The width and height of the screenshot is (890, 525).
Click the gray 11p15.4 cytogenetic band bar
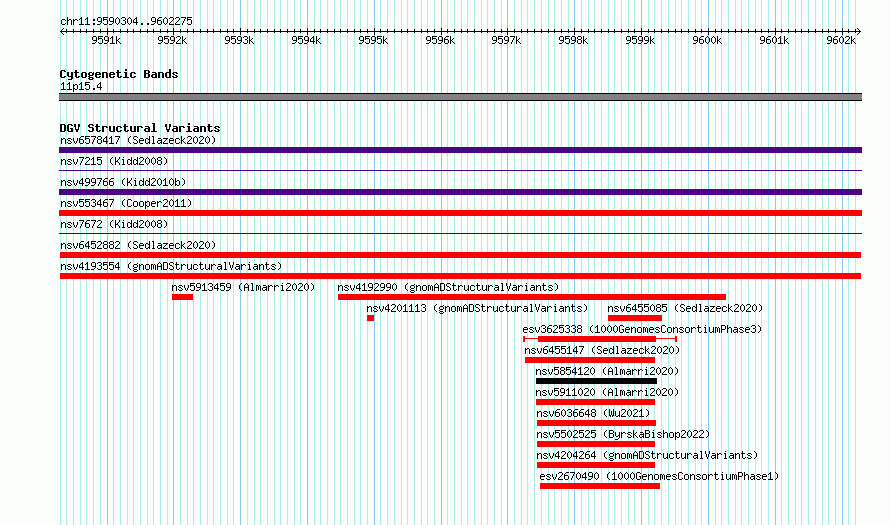[460, 97]
